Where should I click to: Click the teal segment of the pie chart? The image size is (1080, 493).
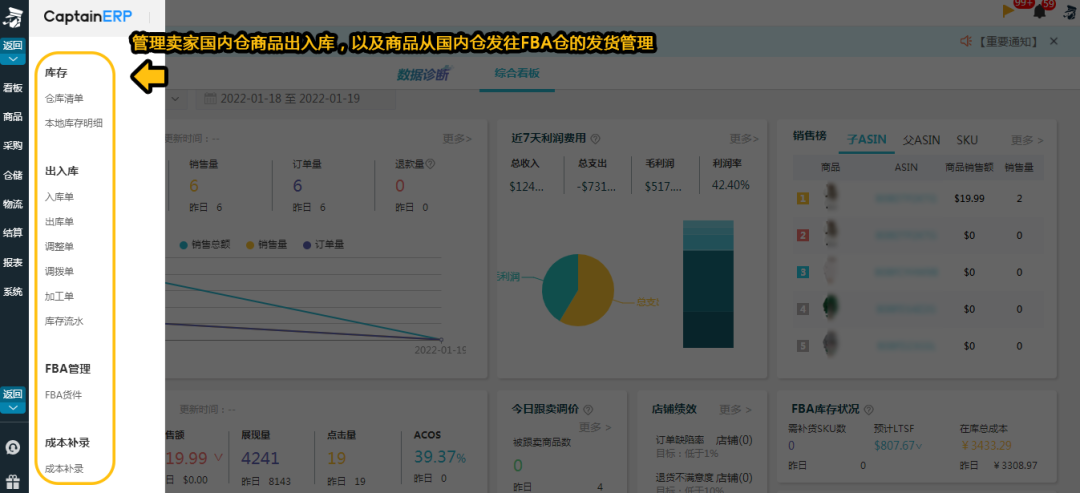[557, 286]
